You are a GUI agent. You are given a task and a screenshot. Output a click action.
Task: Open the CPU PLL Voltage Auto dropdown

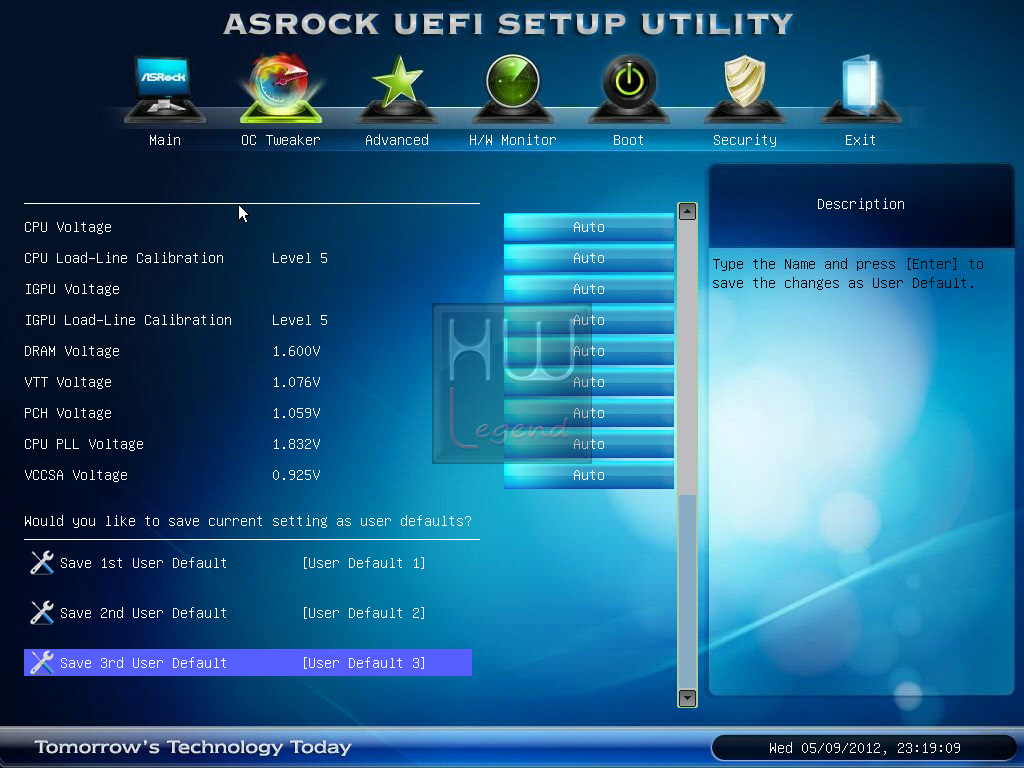point(588,444)
